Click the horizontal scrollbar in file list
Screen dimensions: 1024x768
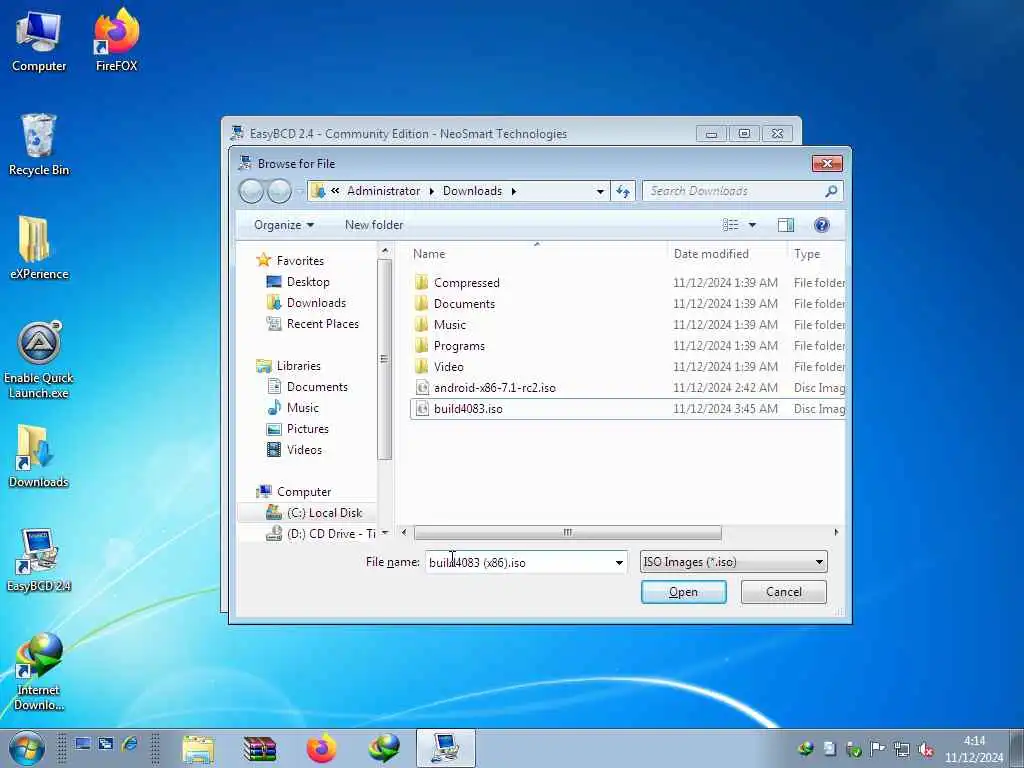tap(567, 533)
